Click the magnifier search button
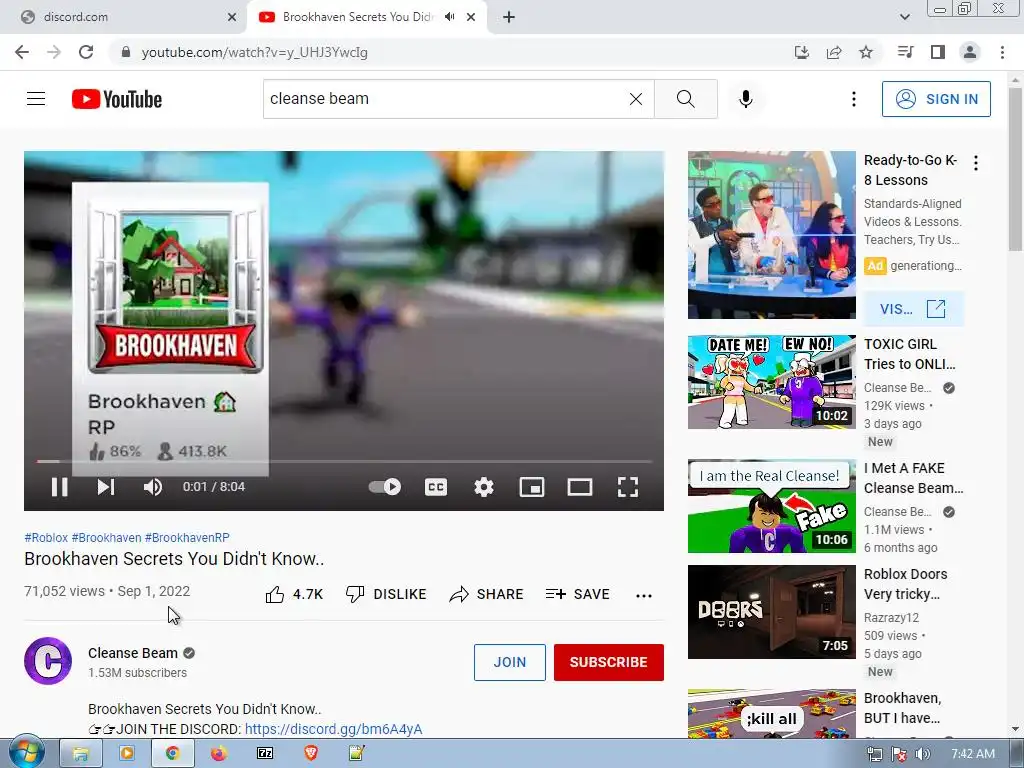The image size is (1024, 768). (x=686, y=99)
